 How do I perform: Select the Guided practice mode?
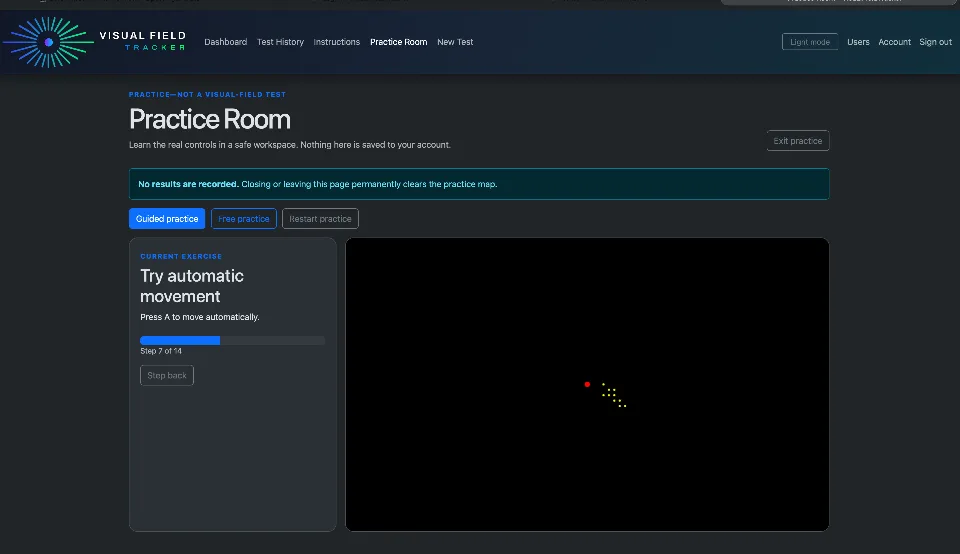pyautogui.click(x=167, y=219)
